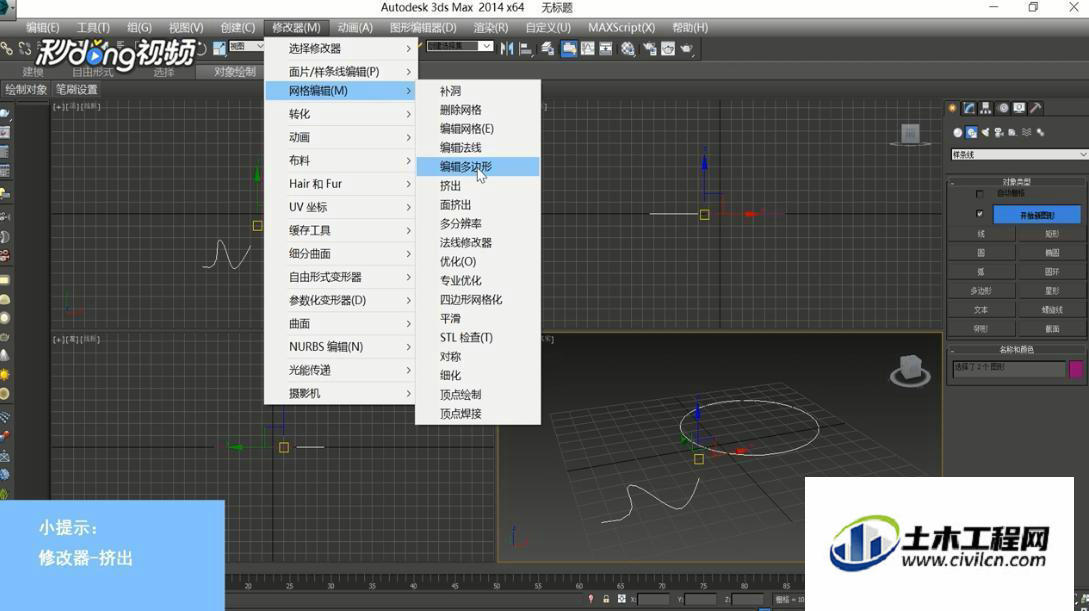Open the Rendered Frame Window icon
The height and width of the screenshot is (611, 1089).
tap(668, 49)
